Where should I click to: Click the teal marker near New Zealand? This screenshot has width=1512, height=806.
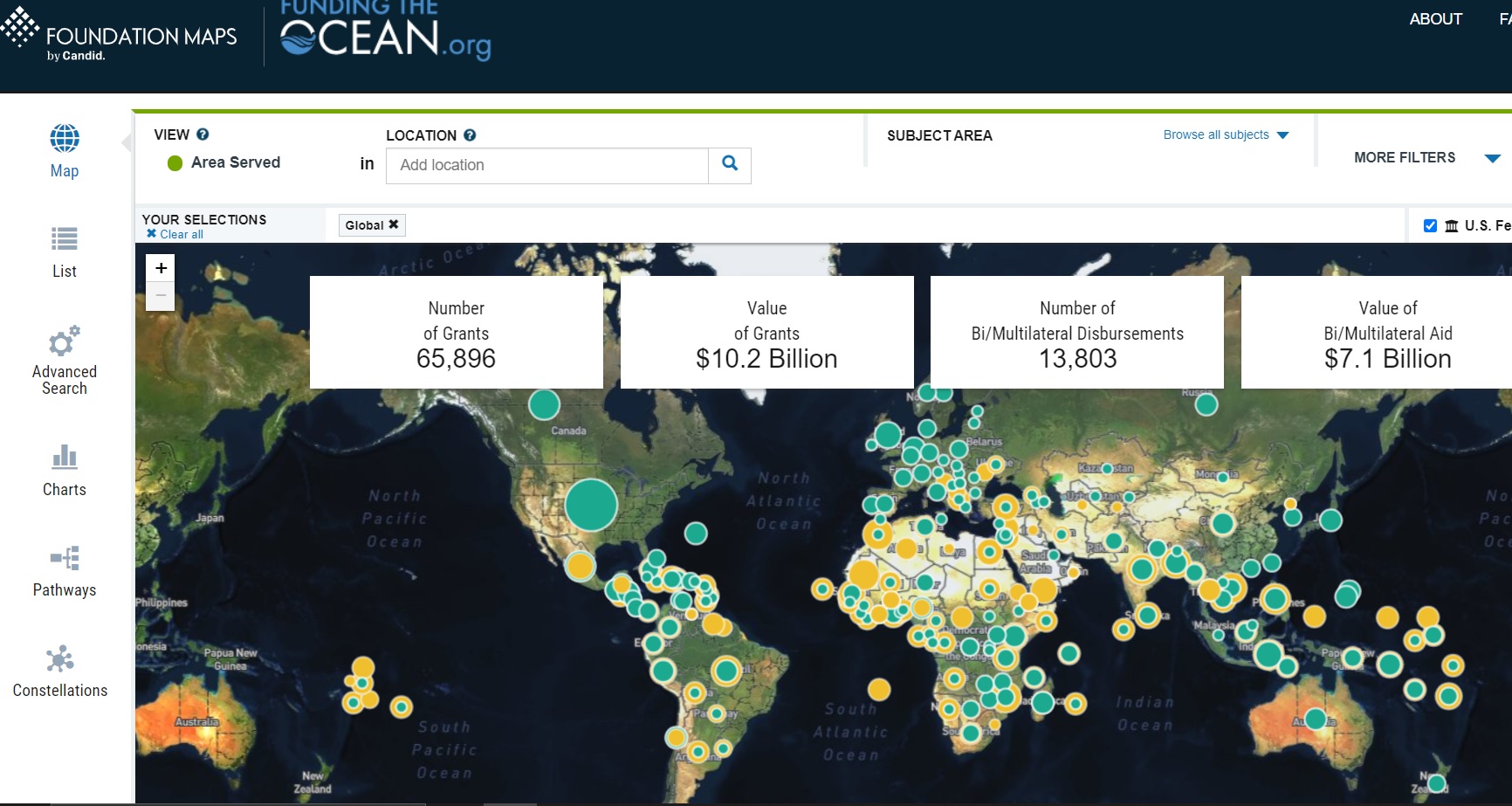(x=1437, y=782)
